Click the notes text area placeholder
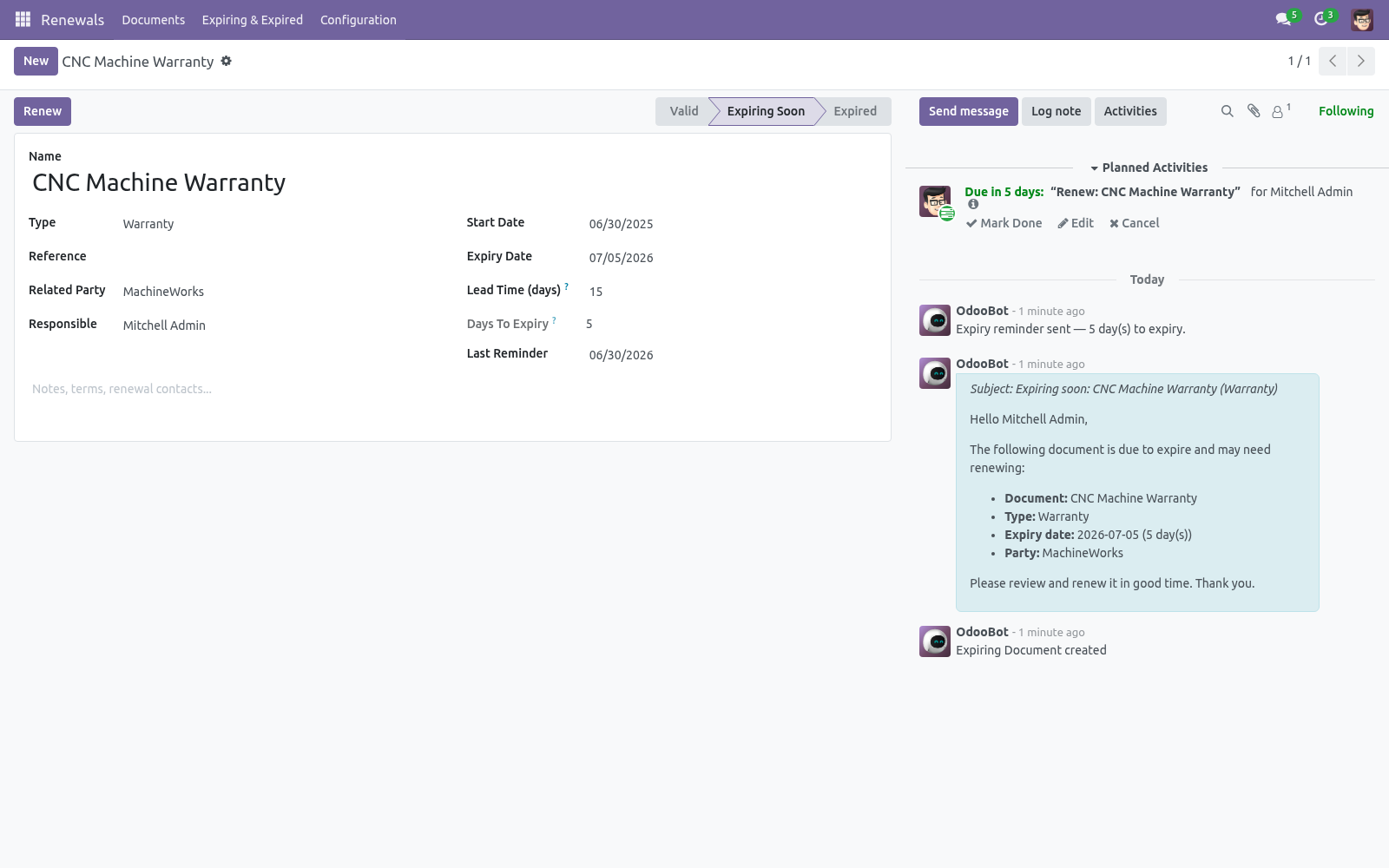The height and width of the screenshot is (868, 1389). (452, 389)
